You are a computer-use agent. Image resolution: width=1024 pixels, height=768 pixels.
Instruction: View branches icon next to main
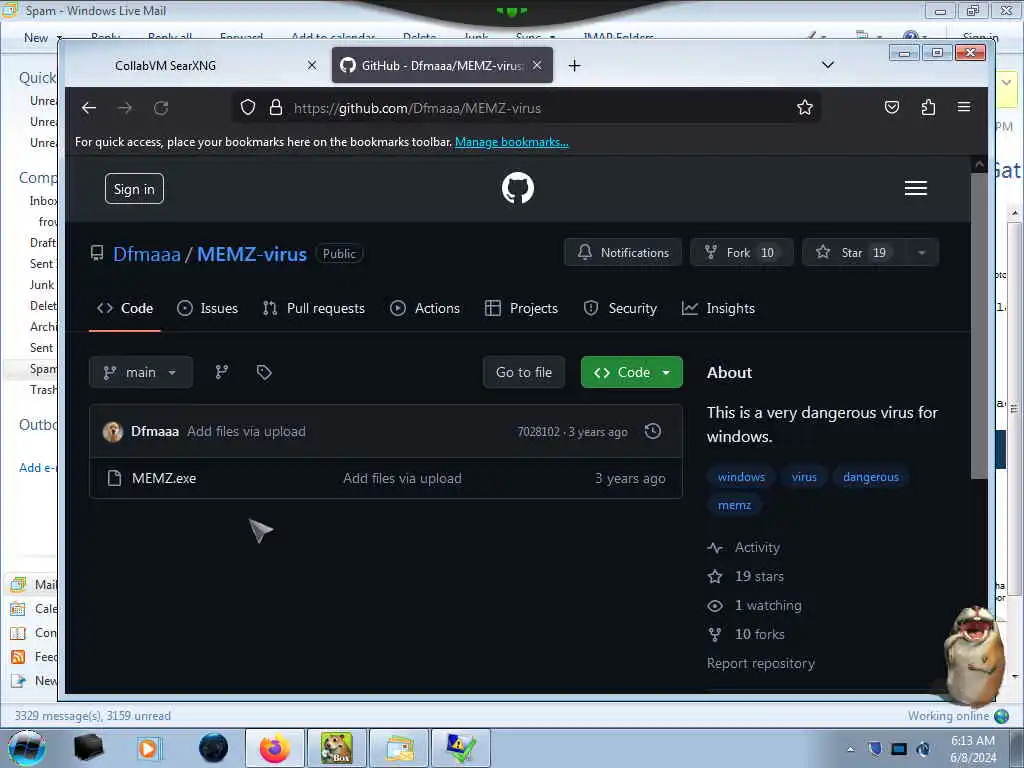(222, 372)
